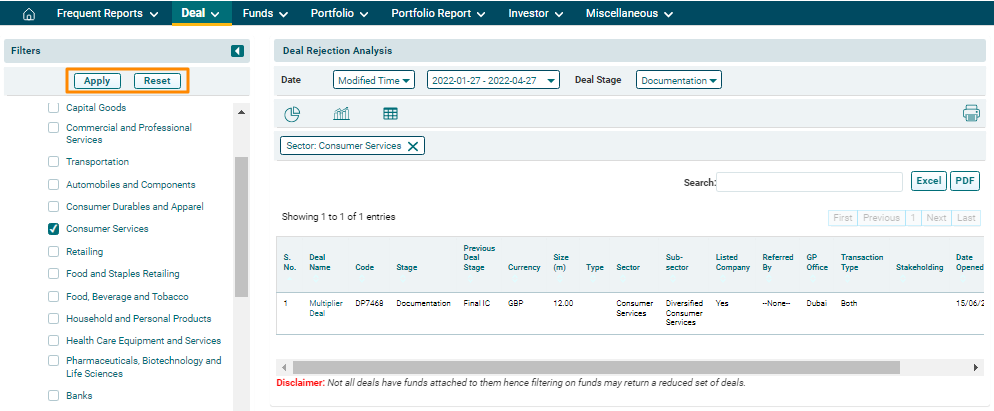Check the Transportation sector checkbox
The height and width of the screenshot is (411, 994).
tap(54, 162)
